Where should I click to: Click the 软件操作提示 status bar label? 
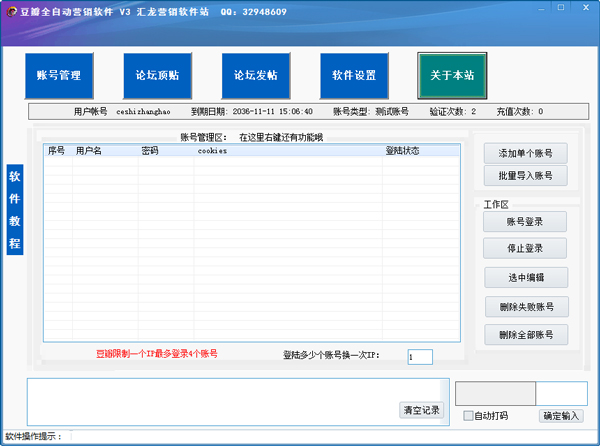point(33,436)
